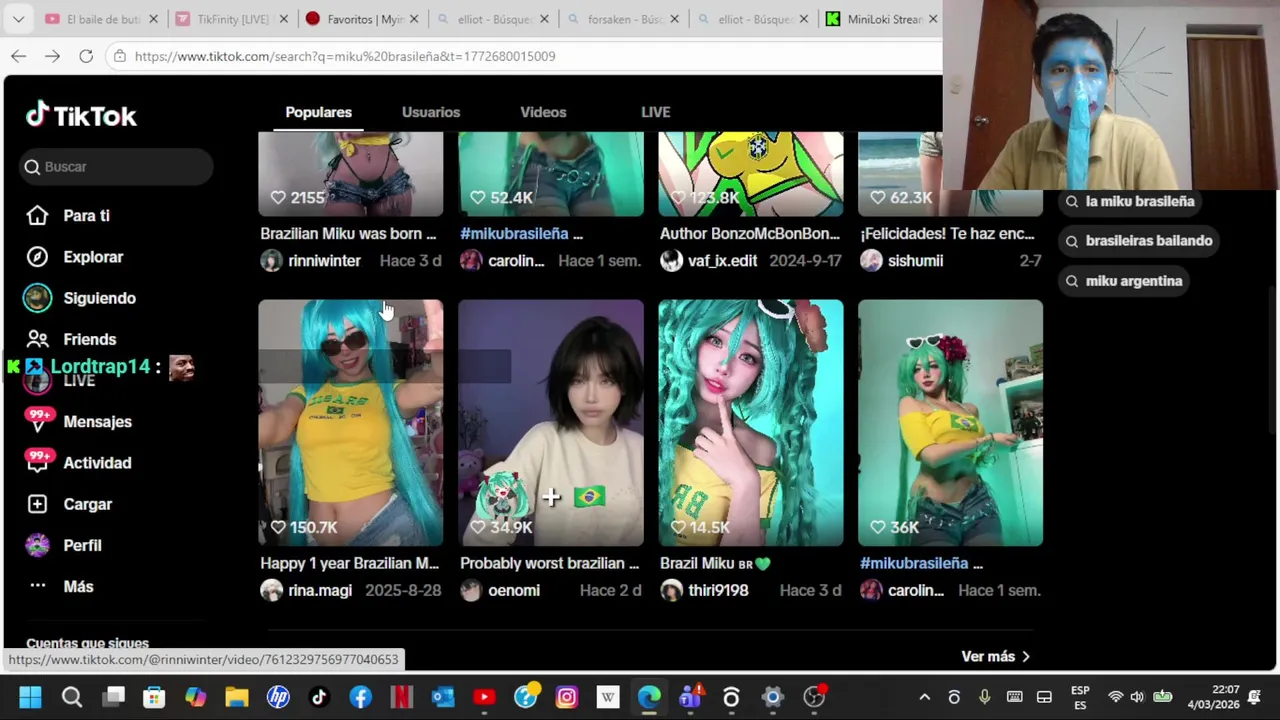Switch to the Videos tab

pyautogui.click(x=543, y=112)
